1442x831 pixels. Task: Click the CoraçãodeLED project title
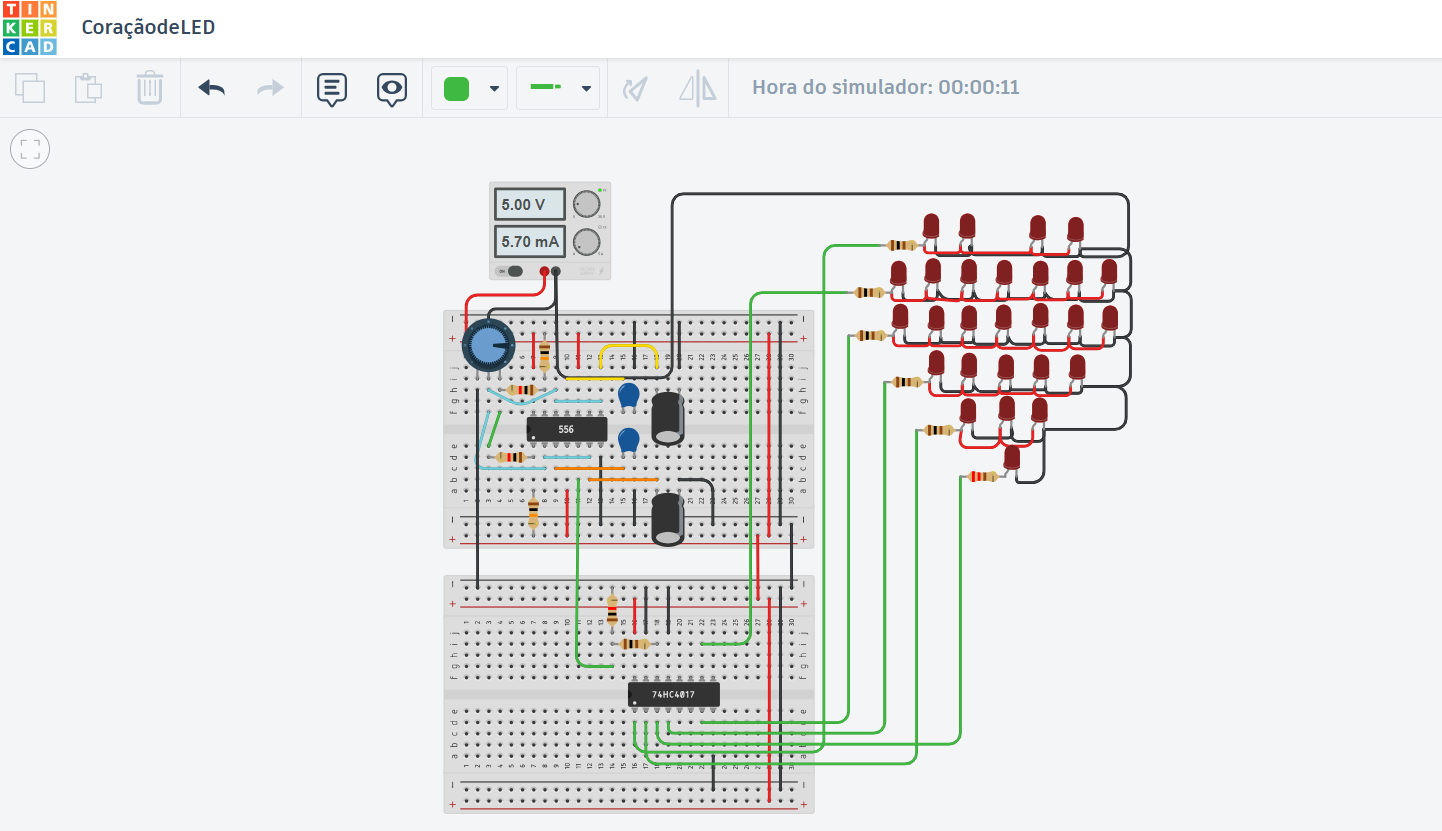tap(148, 27)
